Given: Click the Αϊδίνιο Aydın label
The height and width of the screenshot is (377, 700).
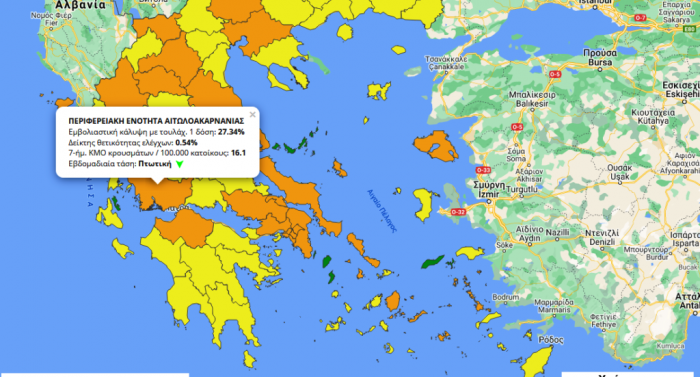Looking at the screenshot, I should [x=529, y=234].
